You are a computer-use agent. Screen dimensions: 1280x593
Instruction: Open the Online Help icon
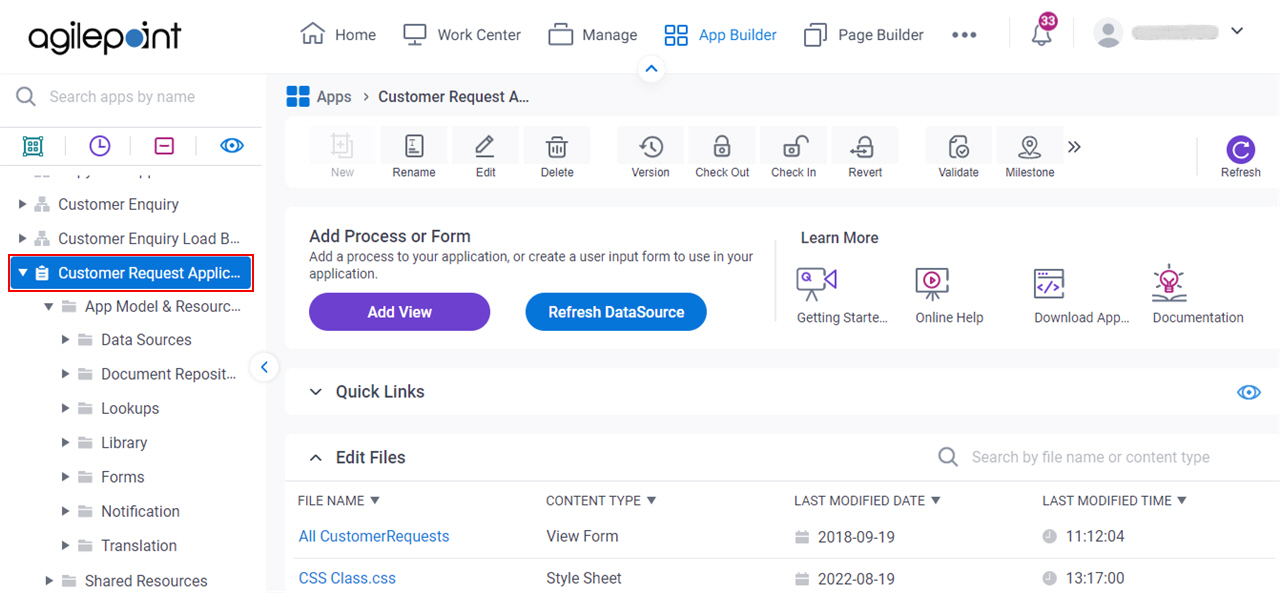tap(932, 284)
